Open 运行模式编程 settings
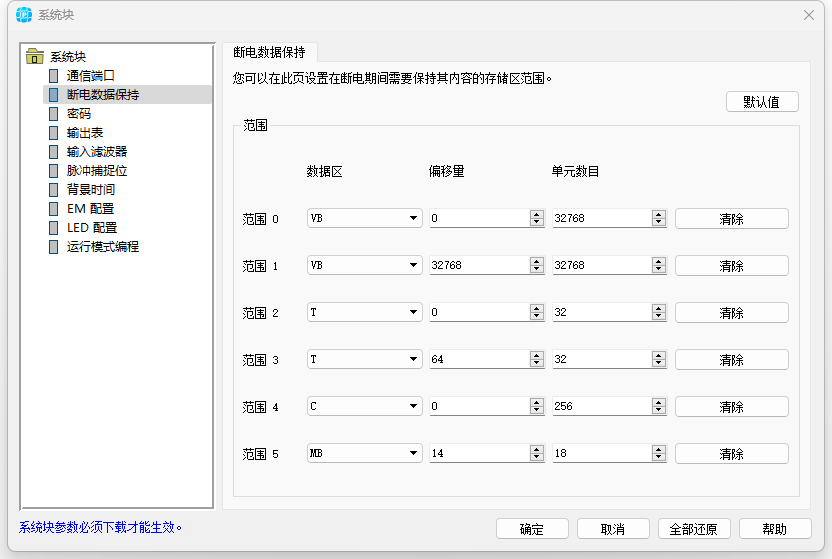Screen dimensions: 832x559 coord(102,247)
